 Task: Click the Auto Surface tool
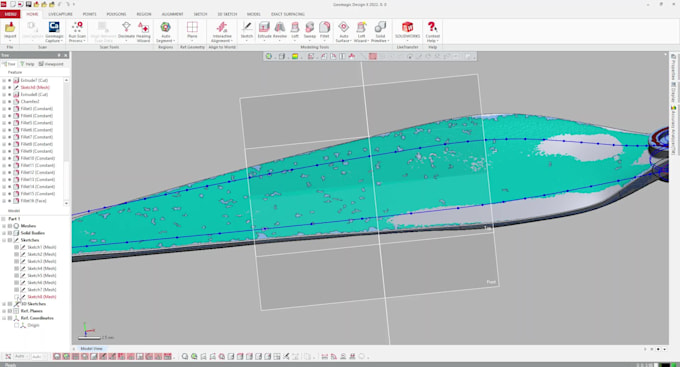click(x=343, y=32)
